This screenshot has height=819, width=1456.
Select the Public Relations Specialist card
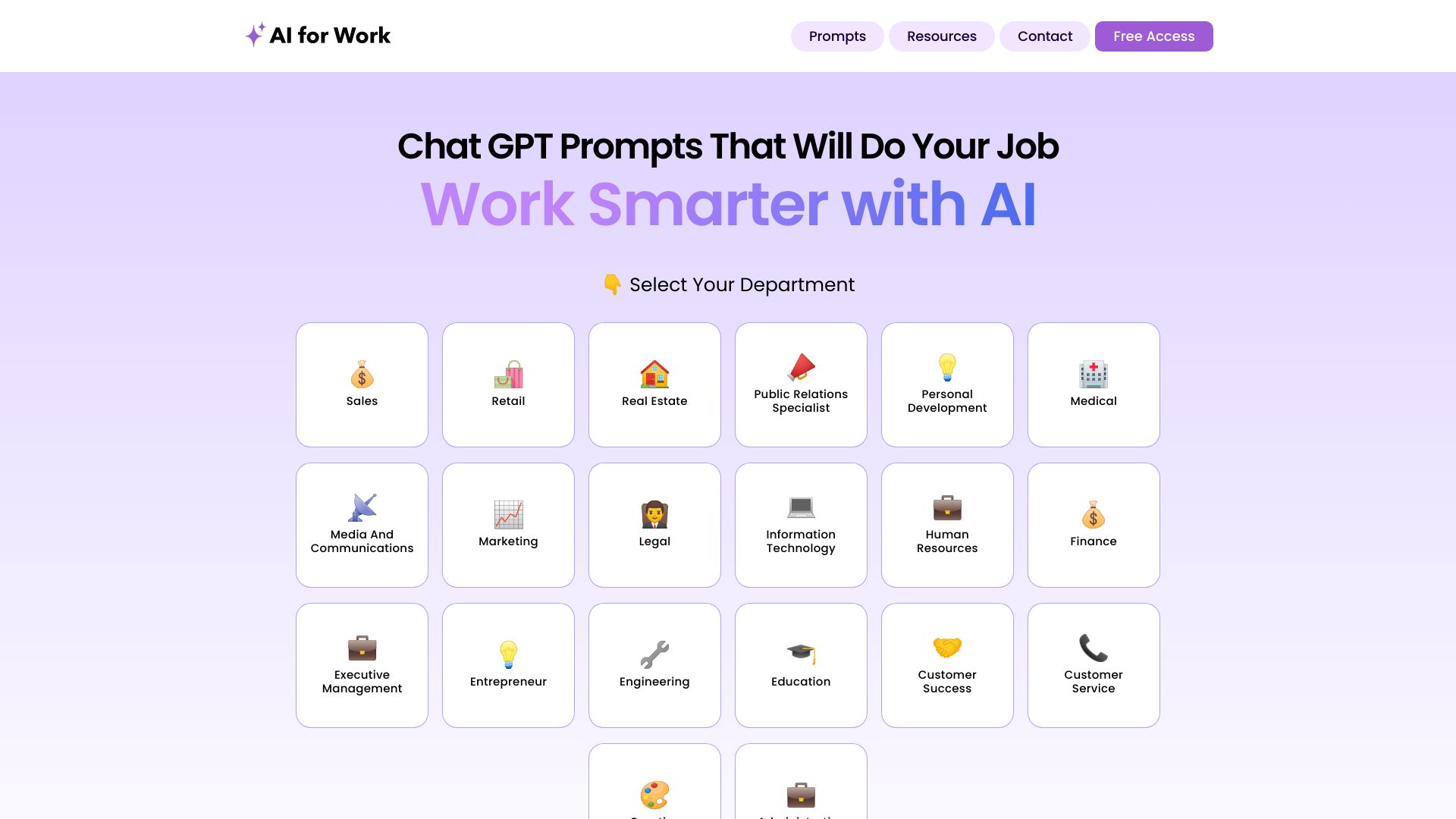point(801,384)
